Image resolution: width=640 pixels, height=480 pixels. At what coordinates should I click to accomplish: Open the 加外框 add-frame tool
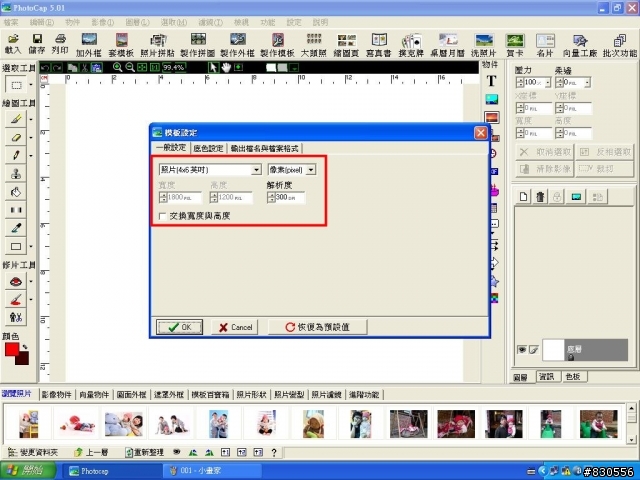pyautogui.click(x=89, y=45)
